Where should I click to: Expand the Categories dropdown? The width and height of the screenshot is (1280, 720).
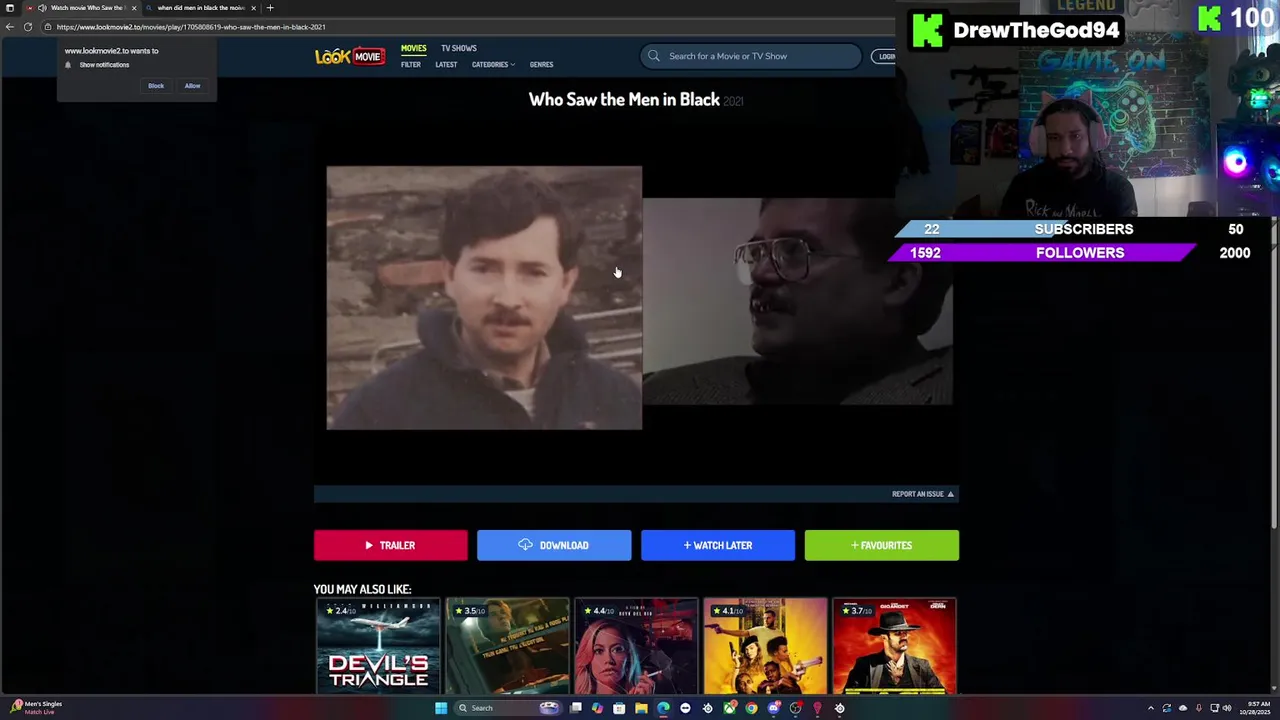[x=493, y=65]
